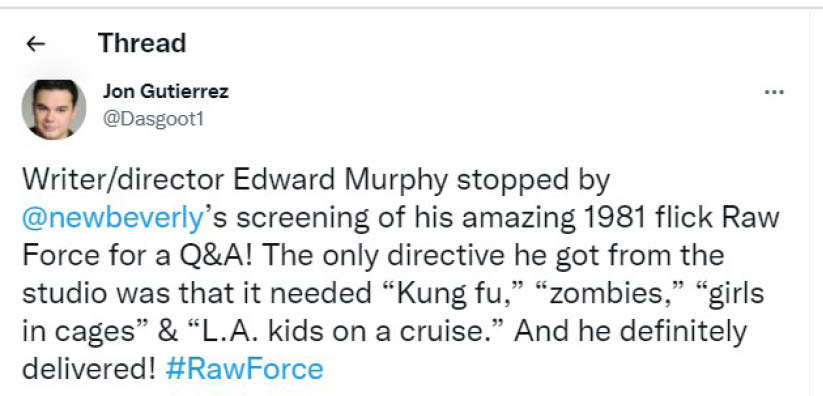Click the quoted word "zombies,"
Viewport: 823px width, 396px height.
(x=611, y=294)
